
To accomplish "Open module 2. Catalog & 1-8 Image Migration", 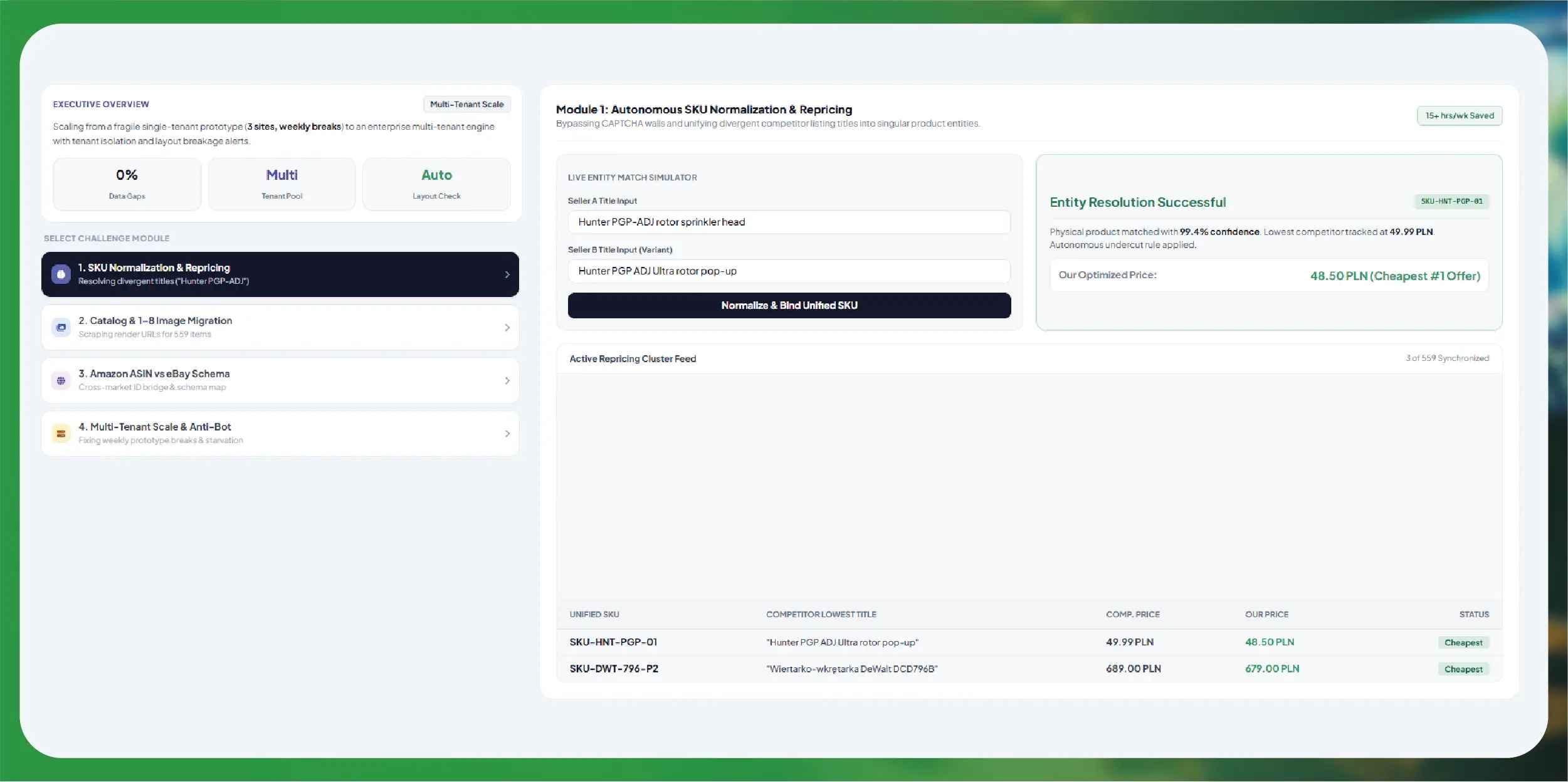I will click(280, 327).
